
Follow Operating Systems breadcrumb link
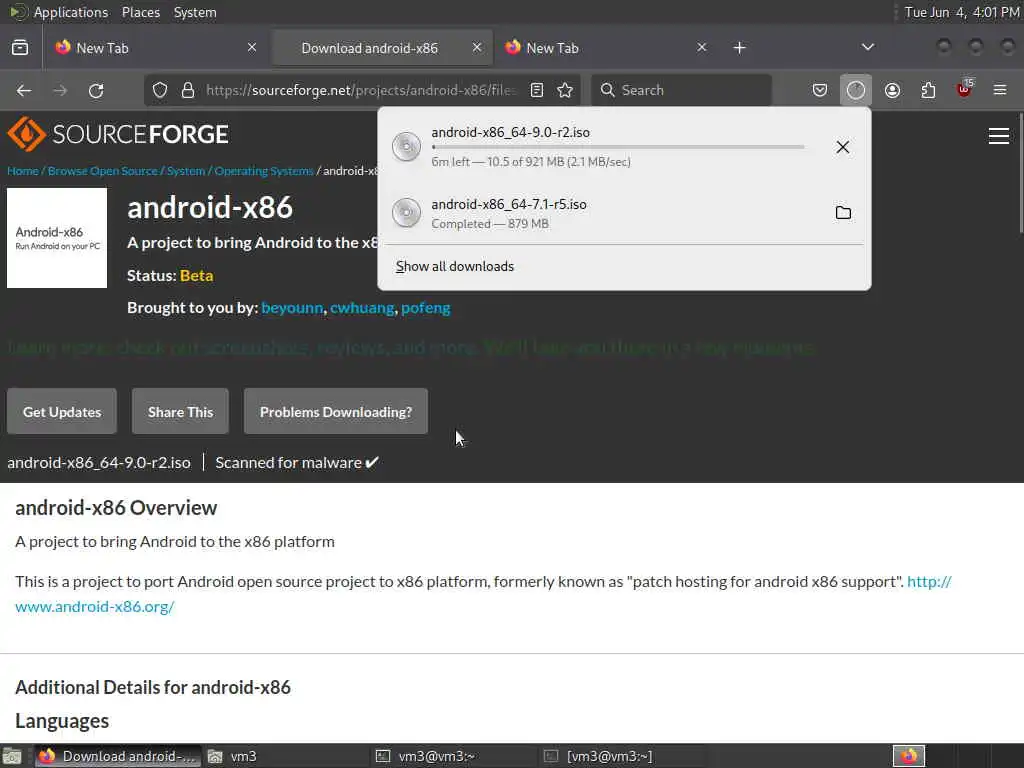coord(264,171)
